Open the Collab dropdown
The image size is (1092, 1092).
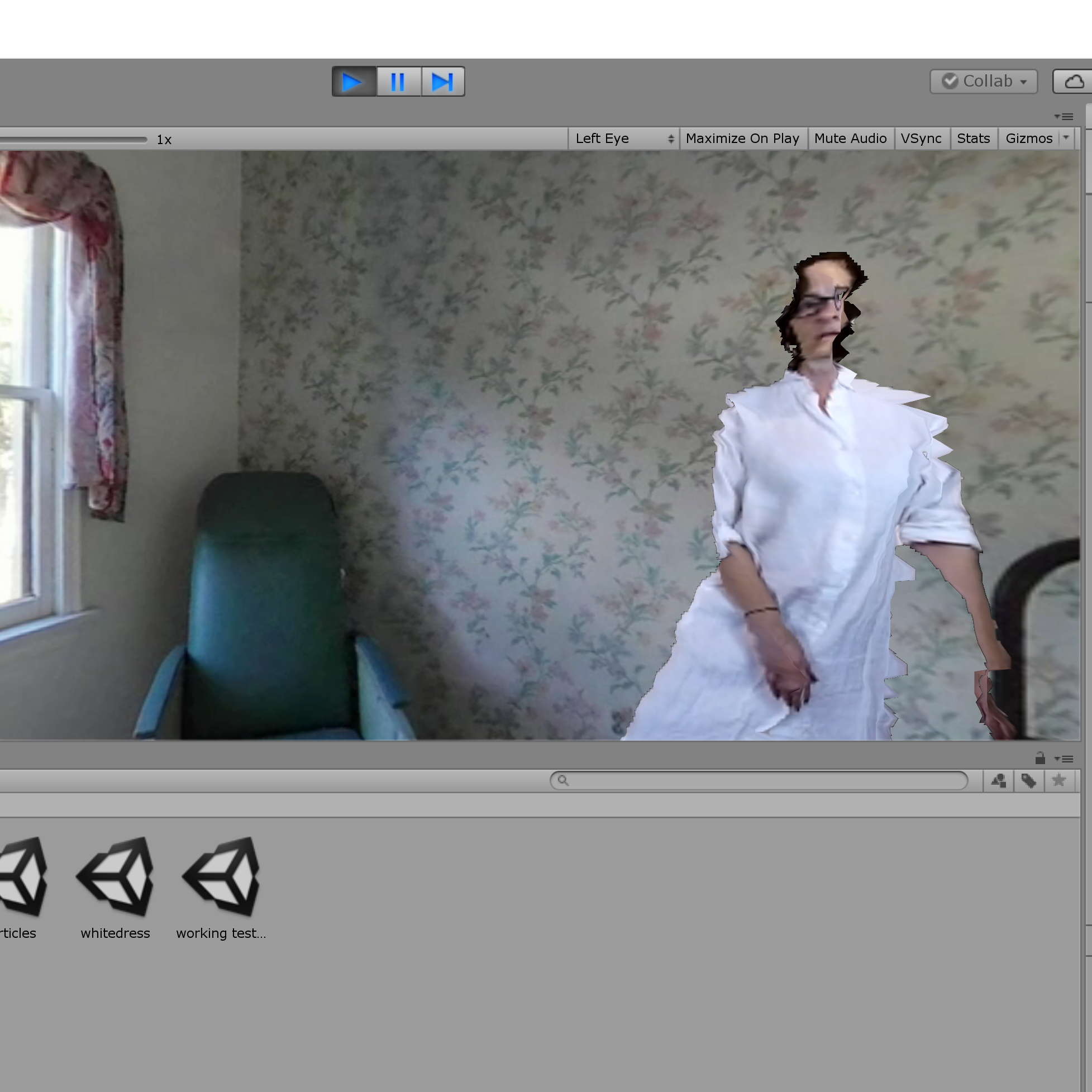(984, 82)
